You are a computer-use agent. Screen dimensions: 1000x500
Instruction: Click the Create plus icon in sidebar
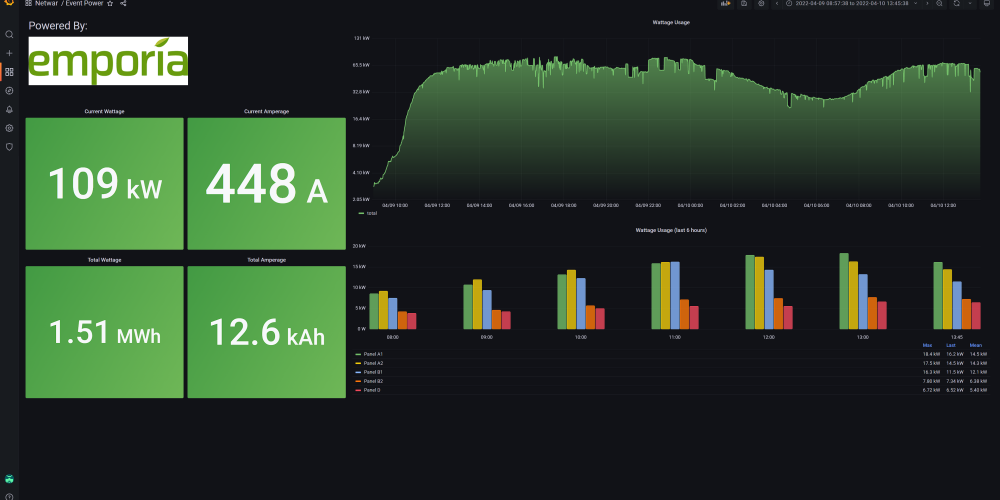click(9, 53)
